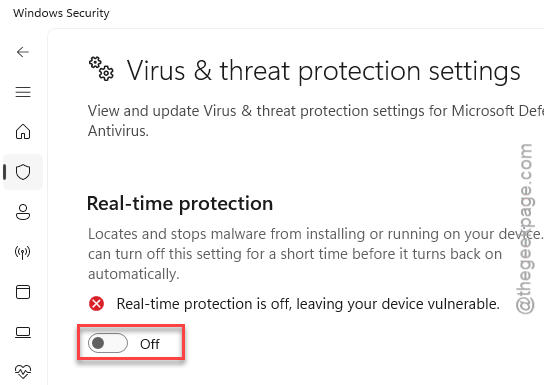Click the Locates and stops malware description
Viewport: 544px width, 385px height.
316,254
